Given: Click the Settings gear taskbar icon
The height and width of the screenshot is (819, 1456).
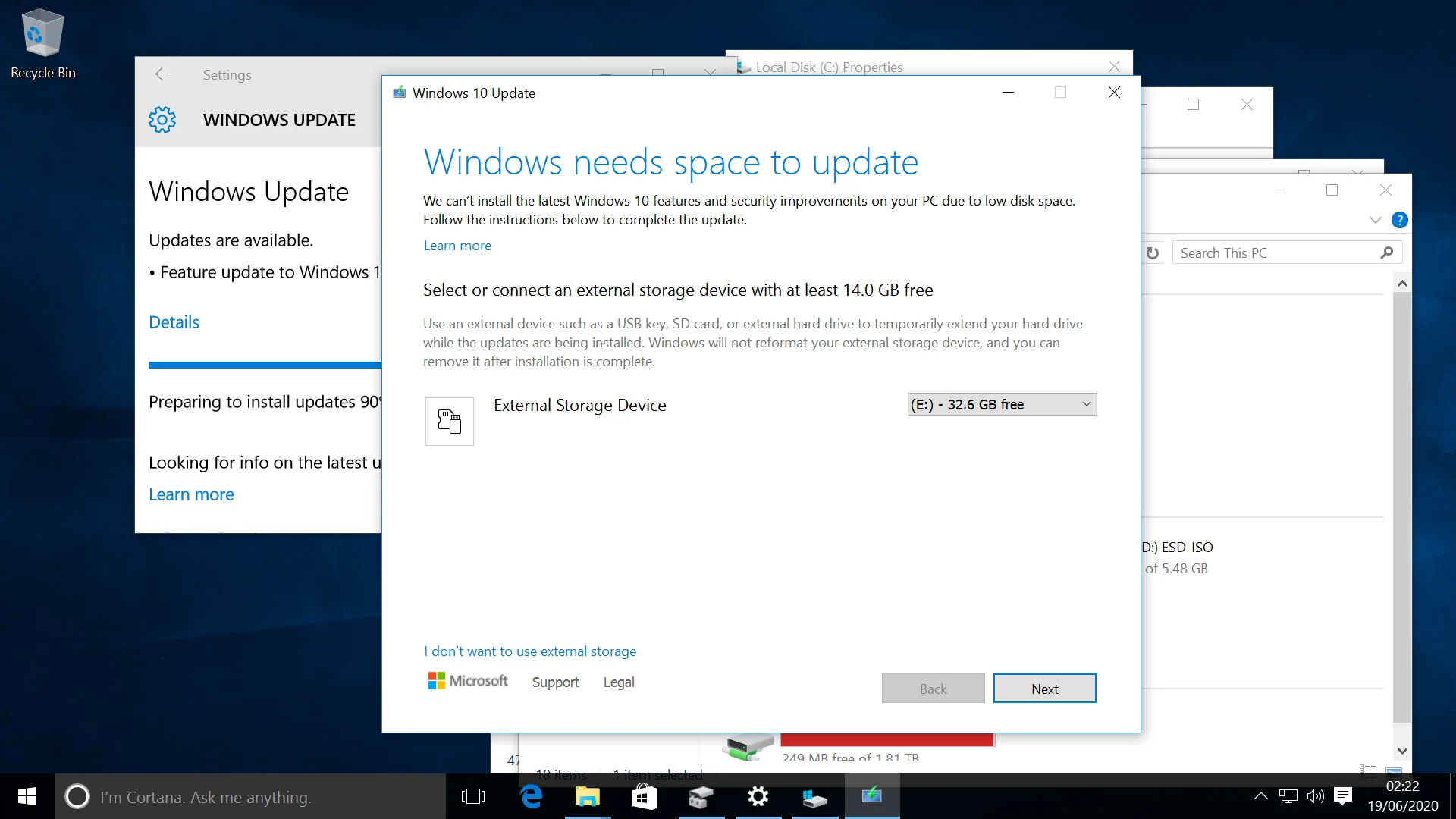Looking at the screenshot, I should (x=758, y=796).
